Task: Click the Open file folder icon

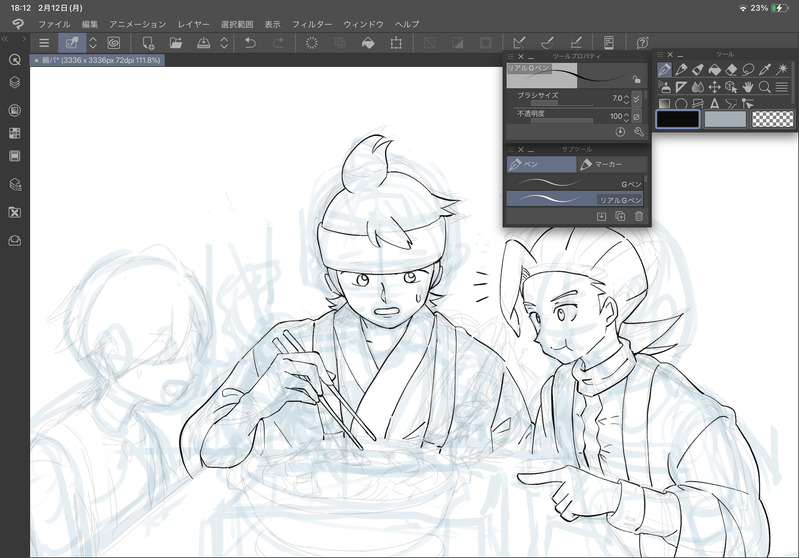Action: click(176, 43)
